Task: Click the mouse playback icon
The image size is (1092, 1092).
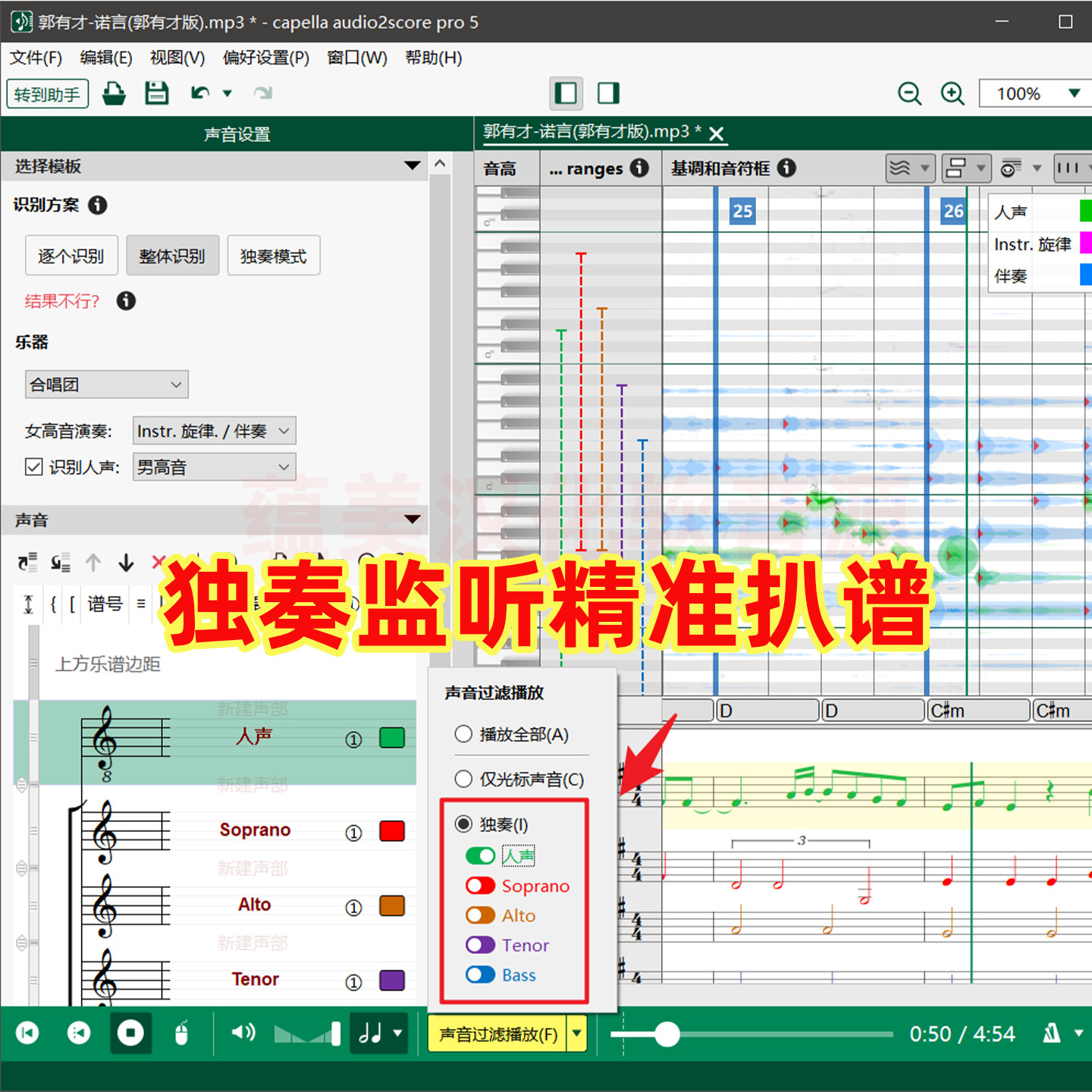Action: (181, 1033)
